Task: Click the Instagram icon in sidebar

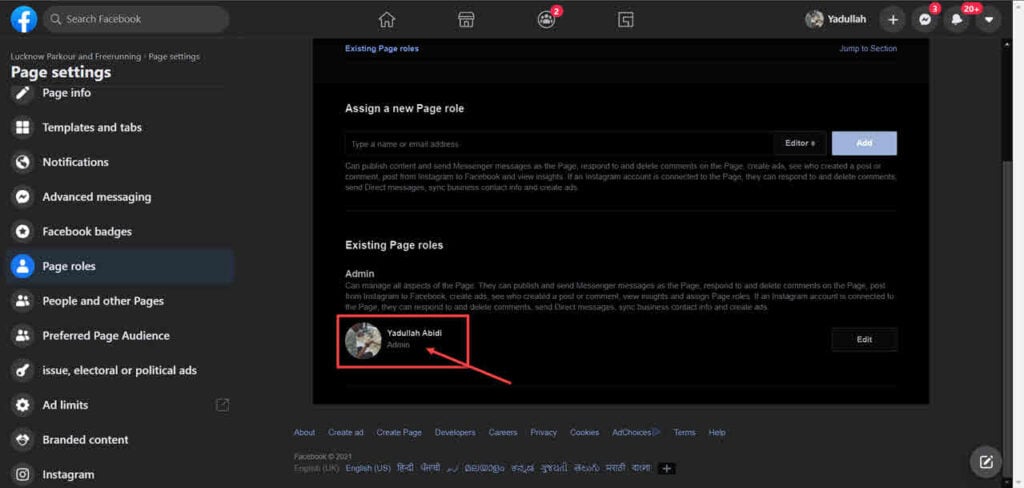Action: tap(23, 474)
